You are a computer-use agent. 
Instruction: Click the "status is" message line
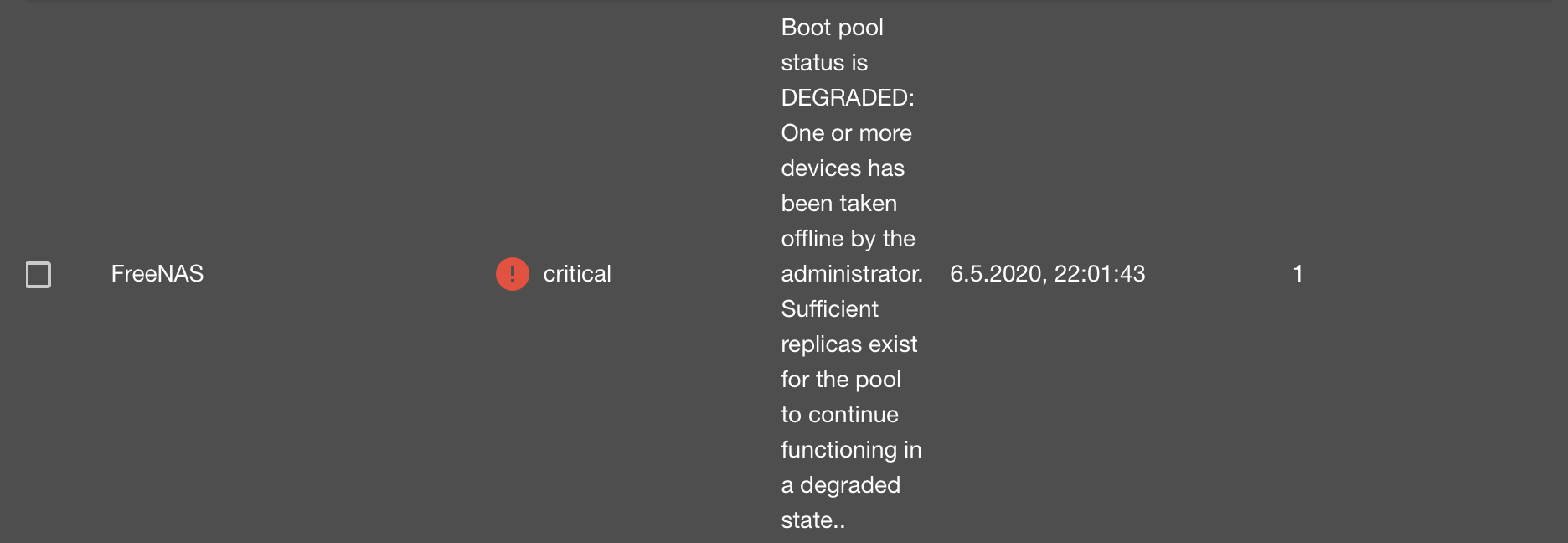coord(824,63)
